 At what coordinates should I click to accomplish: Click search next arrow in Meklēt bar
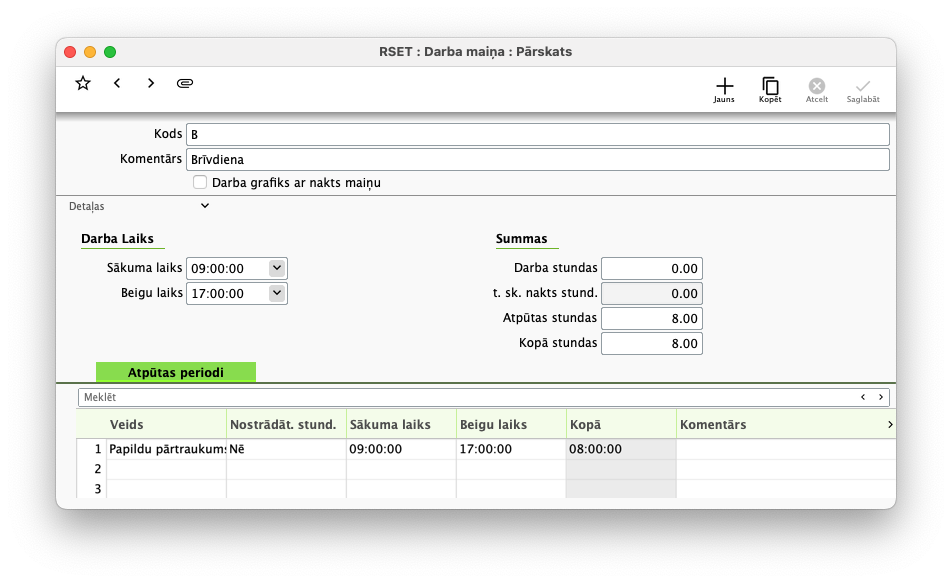(881, 397)
